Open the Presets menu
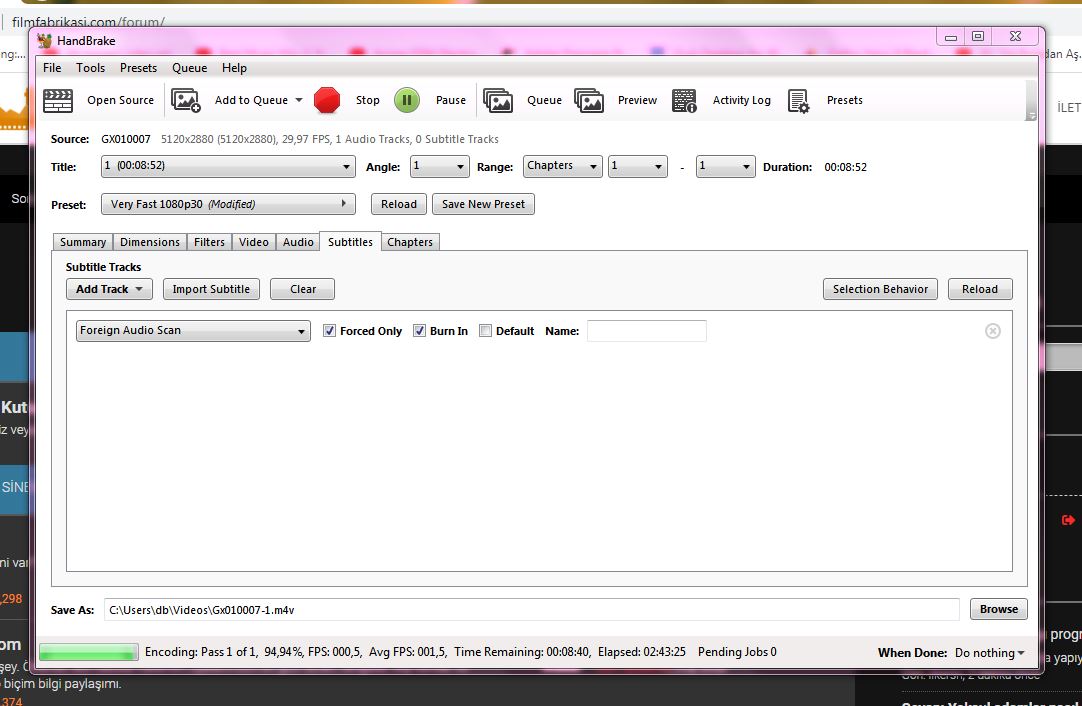 tap(138, 68)
